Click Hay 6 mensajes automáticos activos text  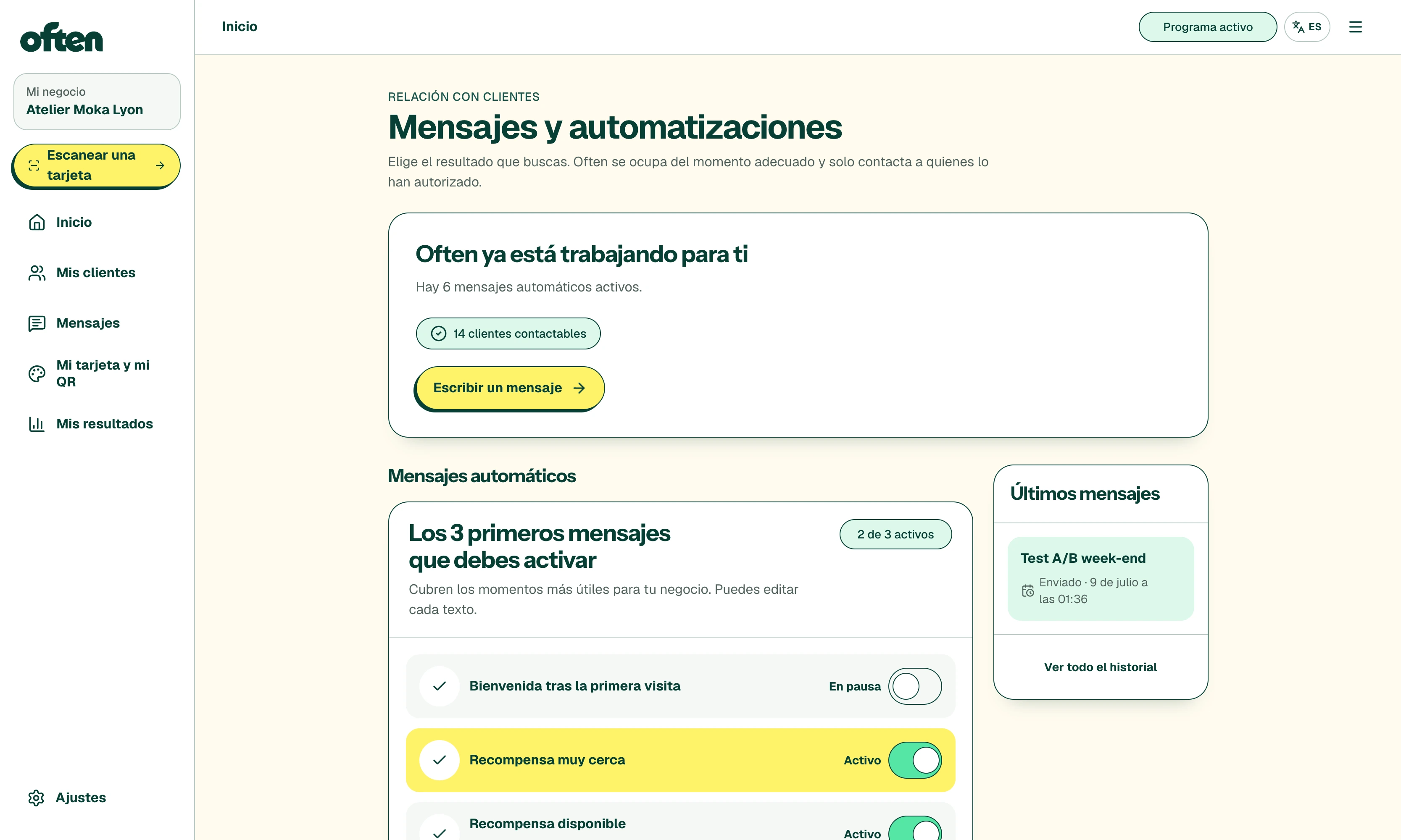point(528,287)
